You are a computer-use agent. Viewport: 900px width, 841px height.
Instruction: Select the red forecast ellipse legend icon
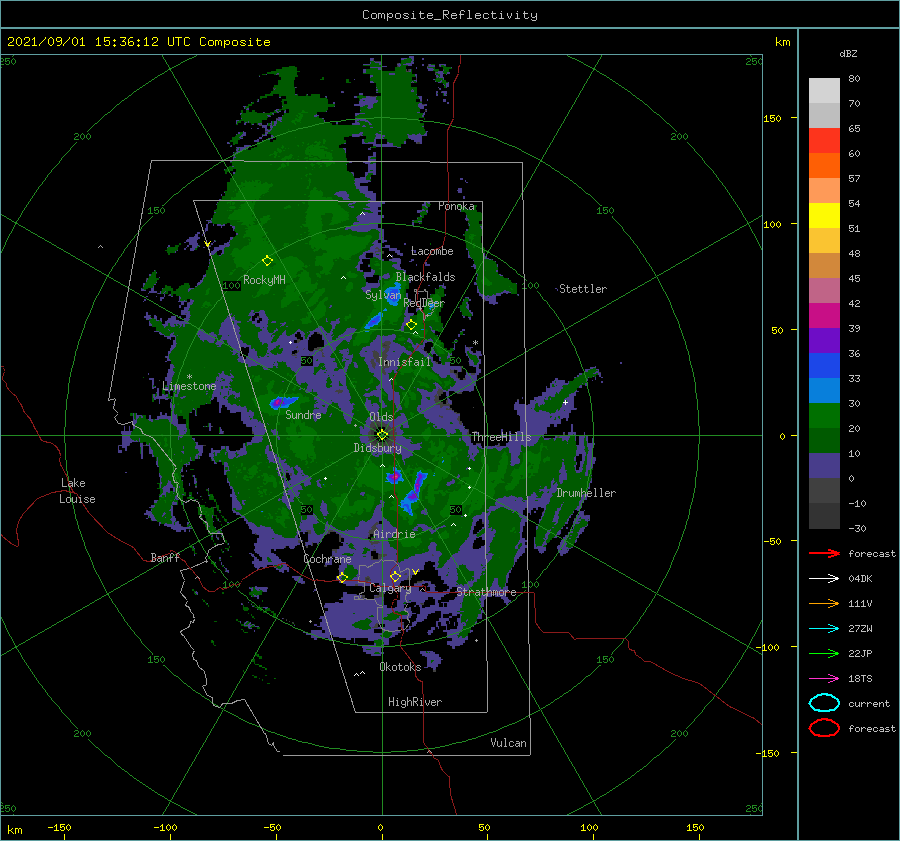(x=824, y=728)
